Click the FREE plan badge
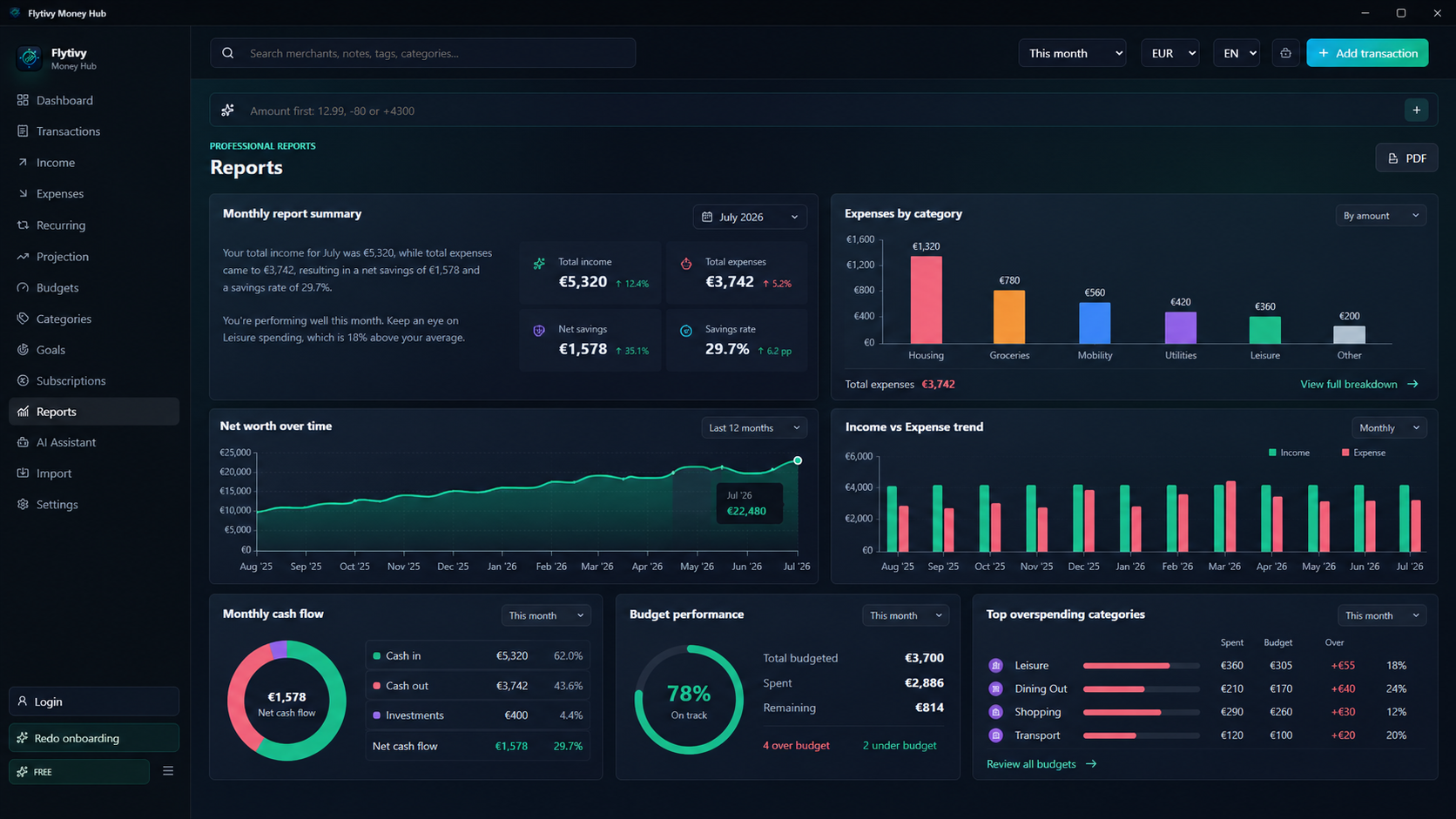1456x819 pixels. (79, 772)
